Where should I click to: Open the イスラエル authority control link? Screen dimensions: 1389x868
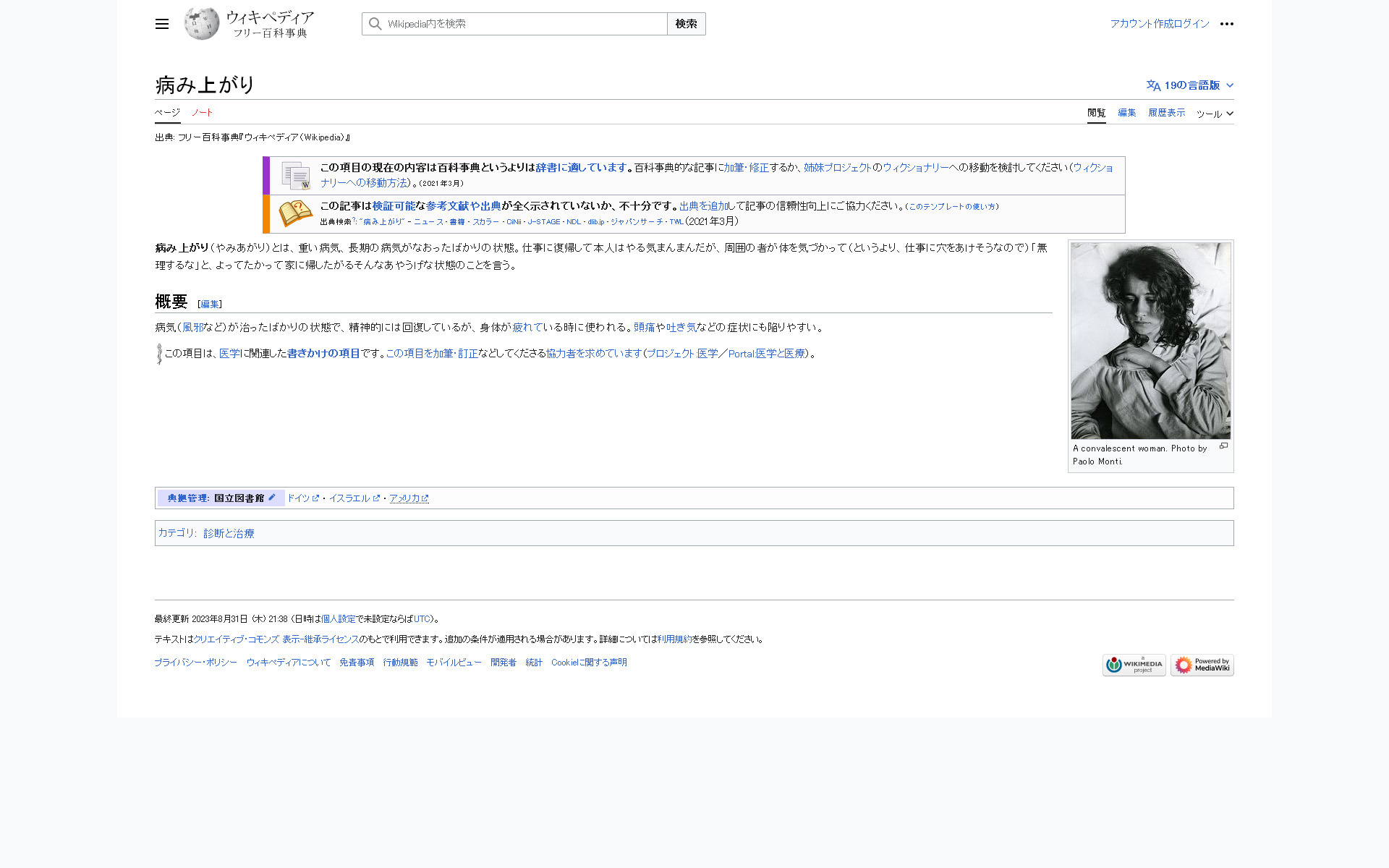point(354,498)
